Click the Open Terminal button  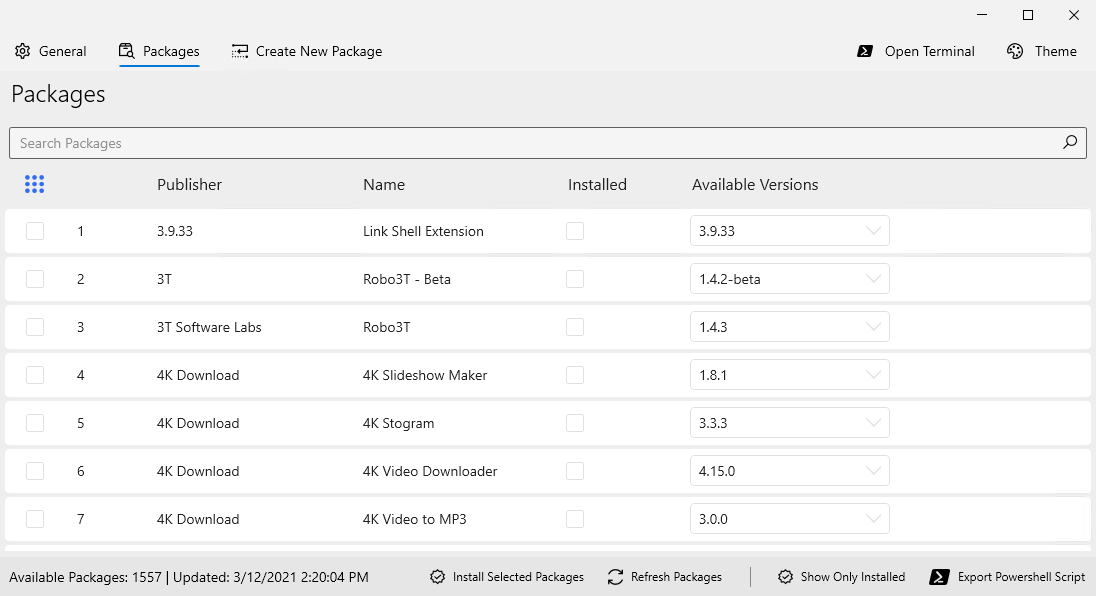(x=916, y=51)
